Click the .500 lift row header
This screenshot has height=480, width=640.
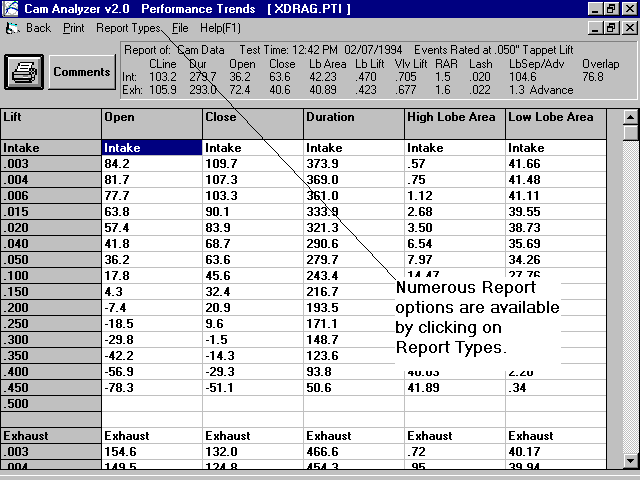pyautogui.click(x=51, y=404)
